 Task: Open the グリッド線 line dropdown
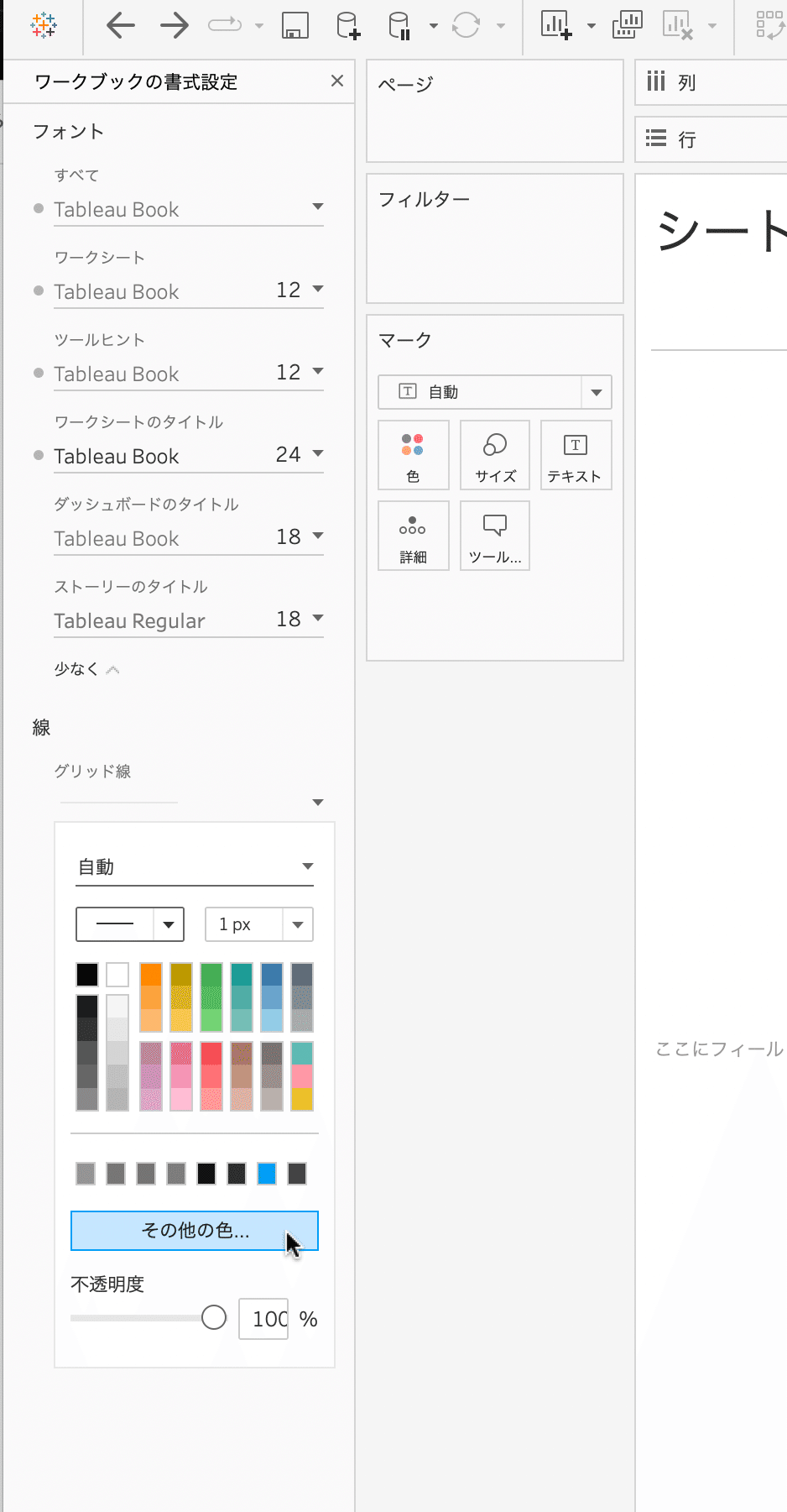coord(318,803)
